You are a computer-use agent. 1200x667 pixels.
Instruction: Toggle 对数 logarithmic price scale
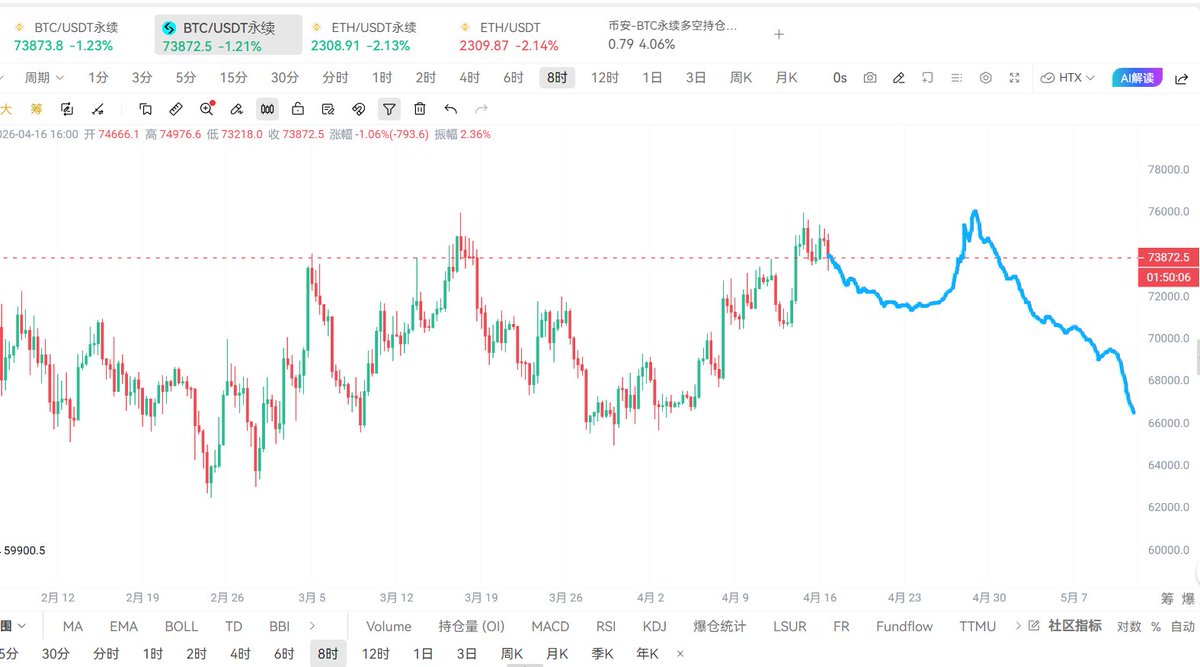[1131, 626]
